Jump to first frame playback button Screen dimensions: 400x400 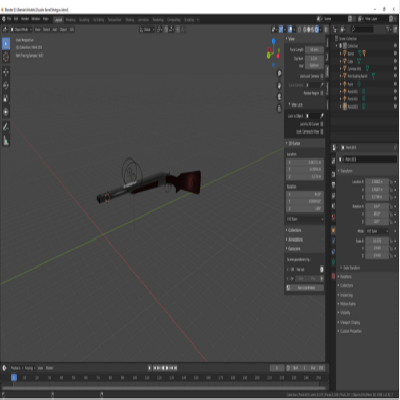click(x=150, y=368)
